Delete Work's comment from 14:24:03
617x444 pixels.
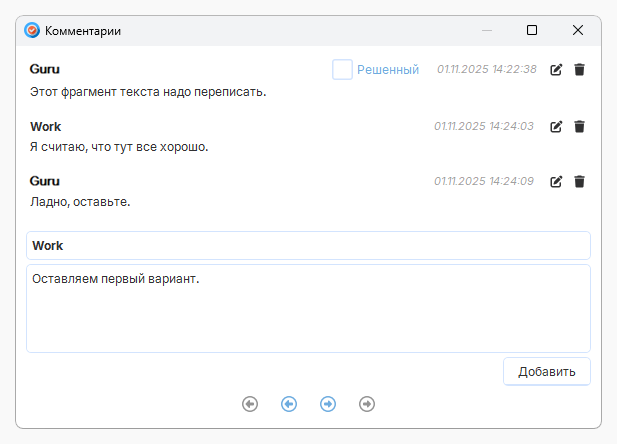(579, 127)
